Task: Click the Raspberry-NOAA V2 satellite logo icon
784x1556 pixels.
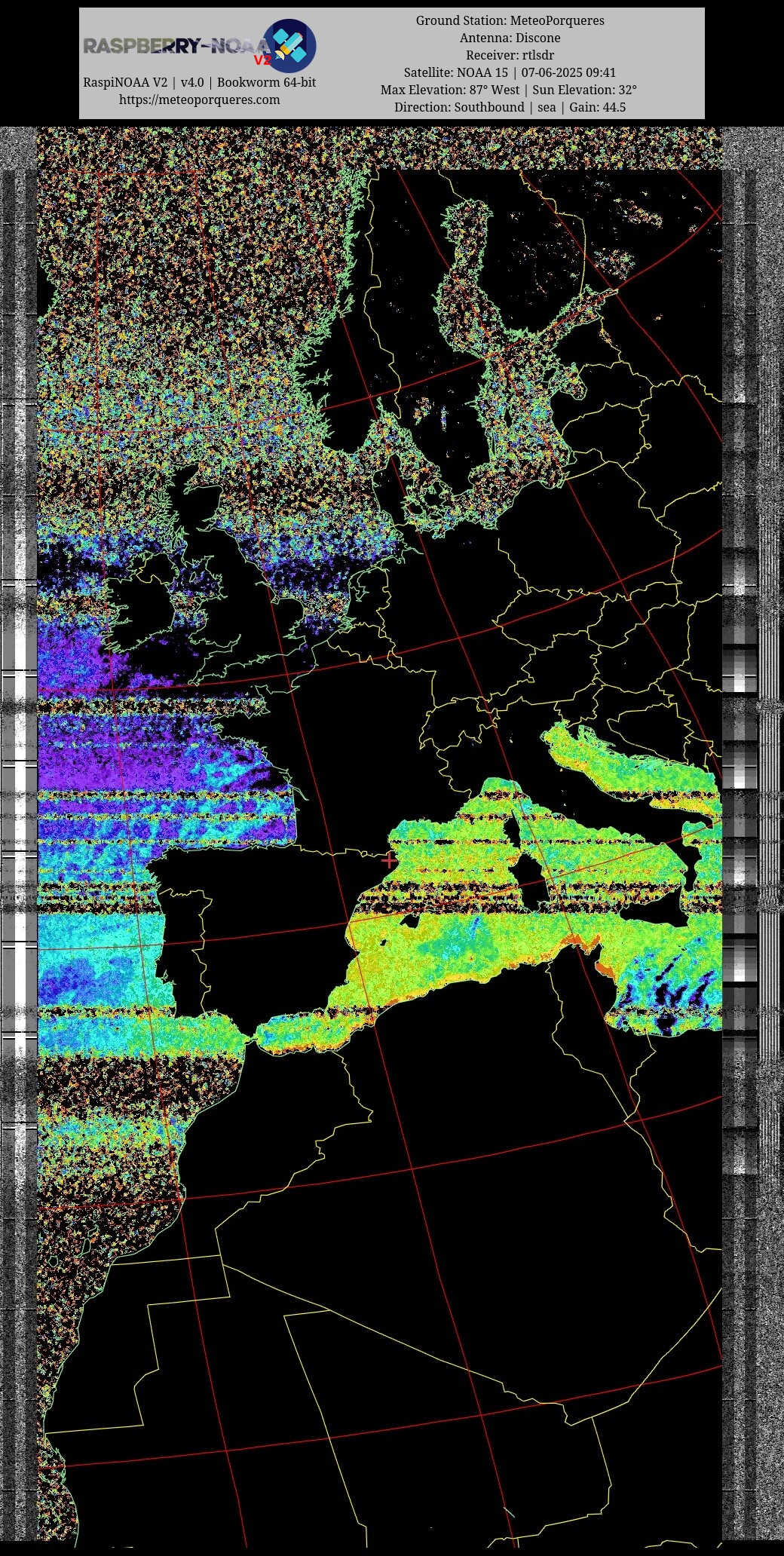Action: (x=289, y=45)
